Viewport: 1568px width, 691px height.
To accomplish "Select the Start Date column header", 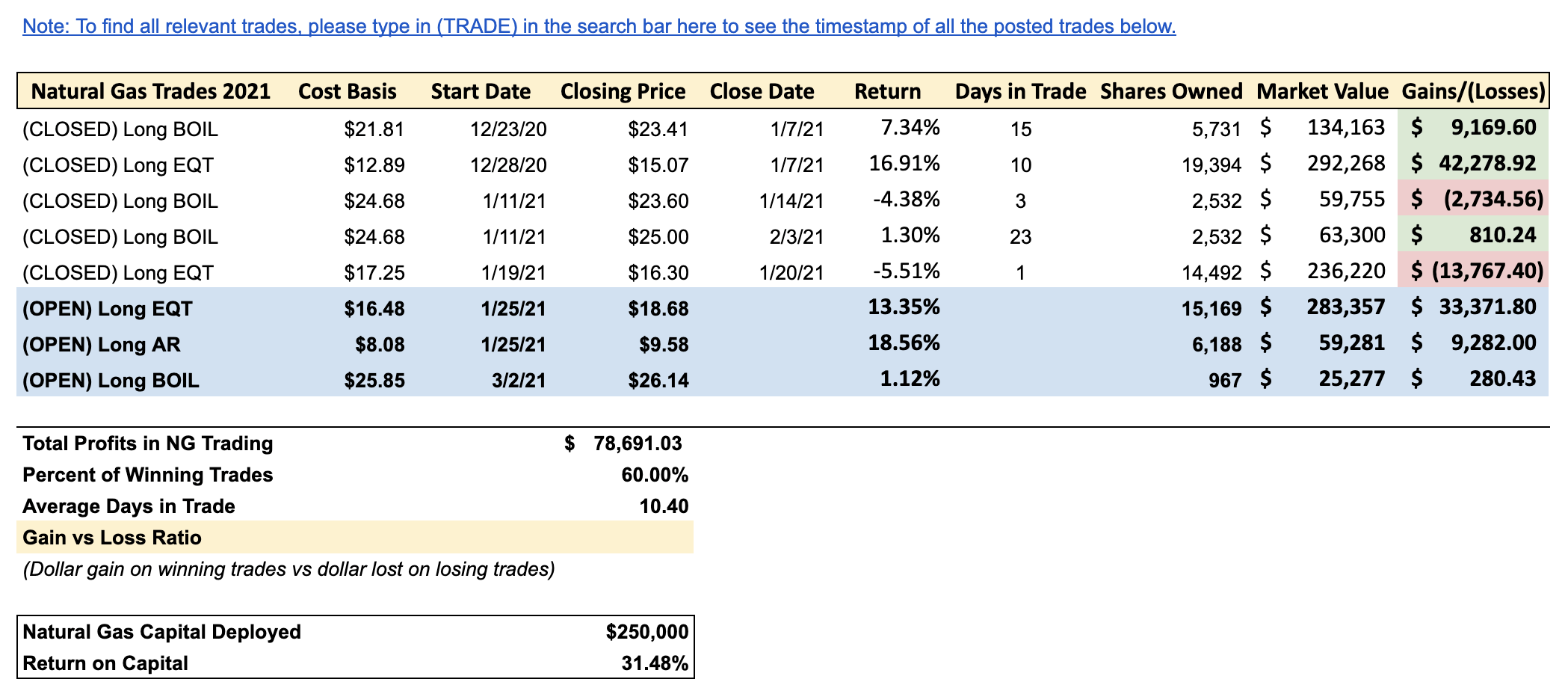I will click(x=481, y=91).
